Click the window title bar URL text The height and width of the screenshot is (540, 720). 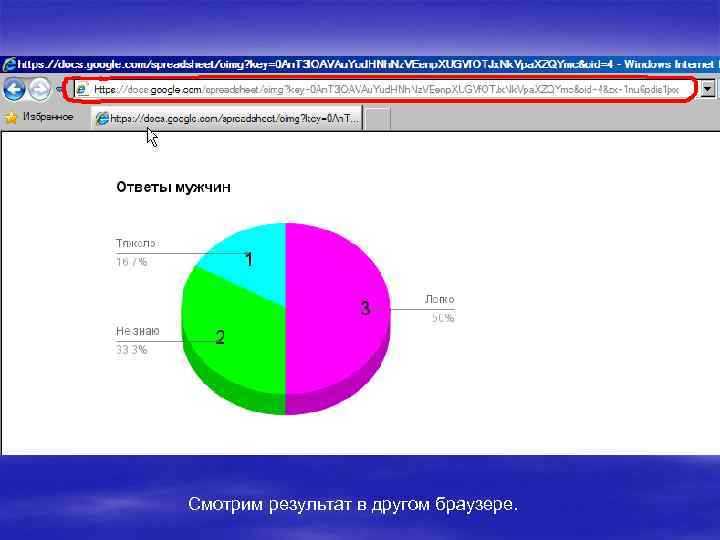[315, 64]
